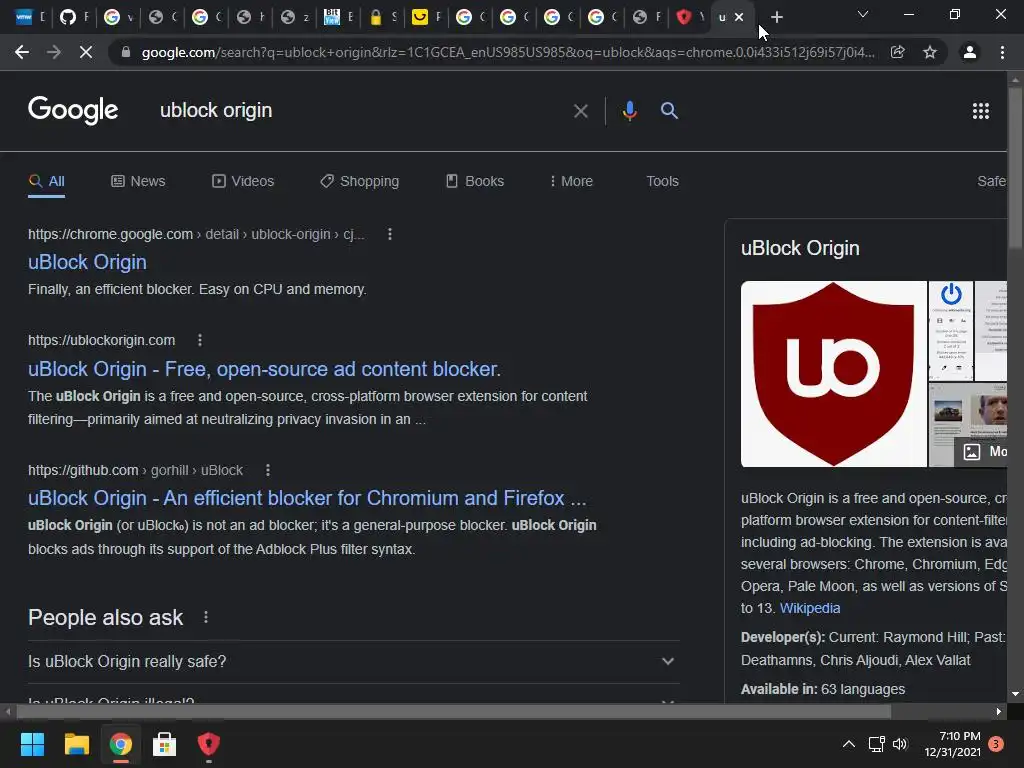Start voice search with microphone
This screenshot has height=768, width=1024.
(x=630, y=111)
